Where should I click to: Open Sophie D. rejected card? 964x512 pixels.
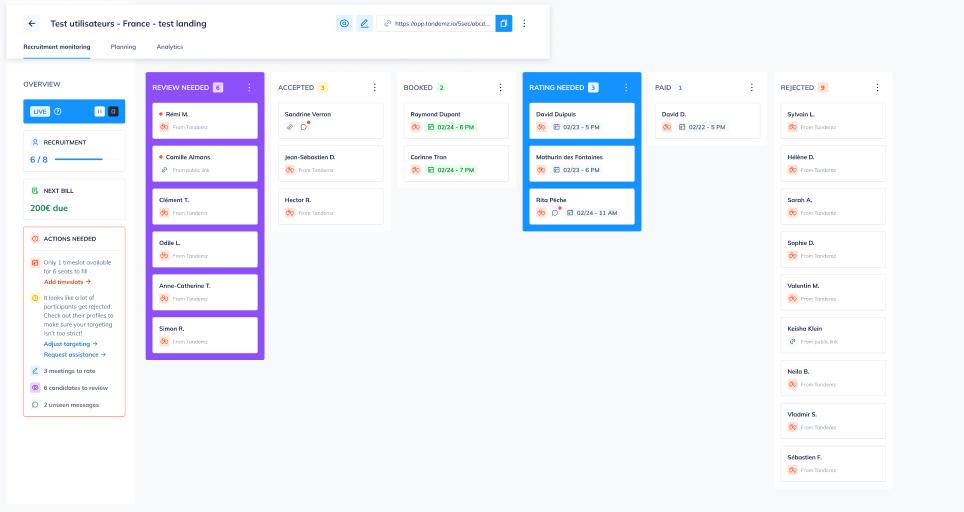click(x=833, y=250)
